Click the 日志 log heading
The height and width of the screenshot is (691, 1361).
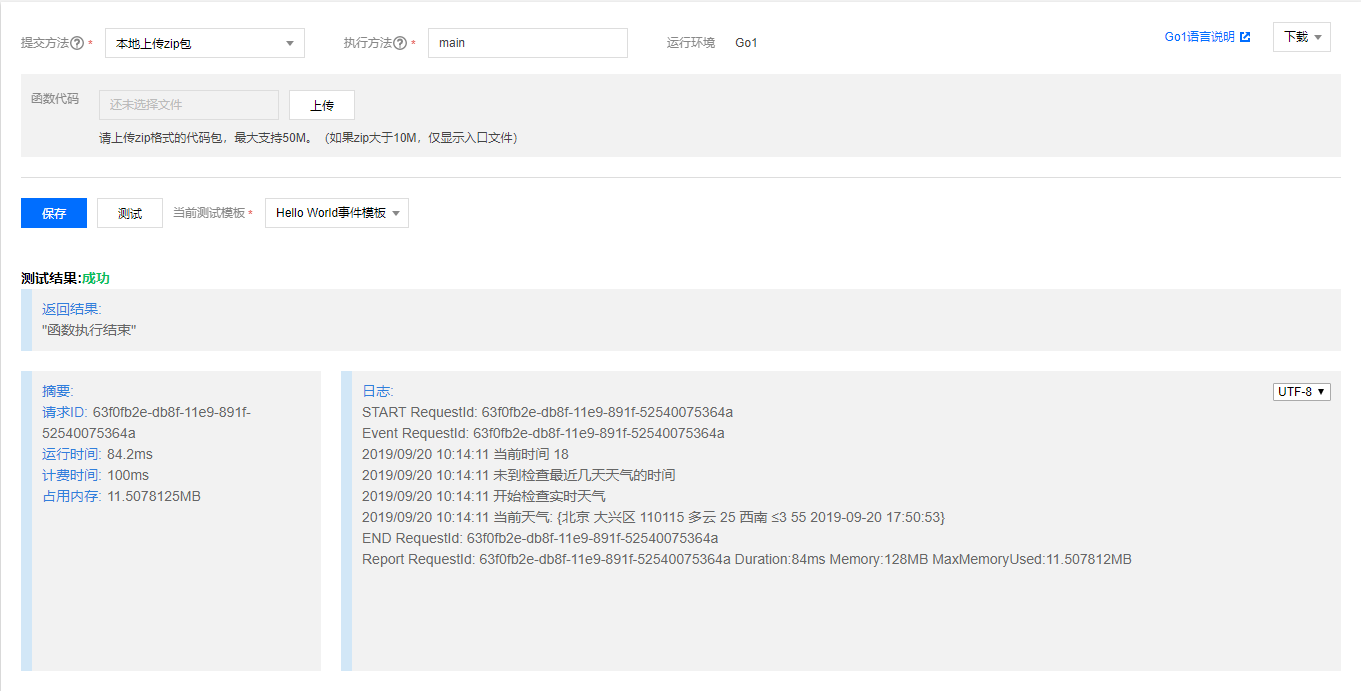378,391
